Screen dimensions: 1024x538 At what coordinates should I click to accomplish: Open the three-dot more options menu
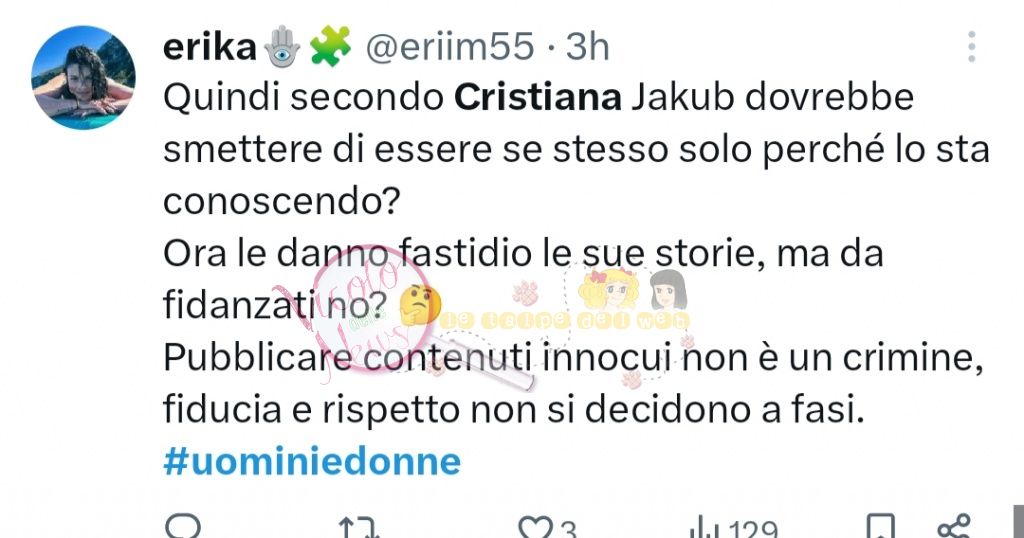point(972,46)
